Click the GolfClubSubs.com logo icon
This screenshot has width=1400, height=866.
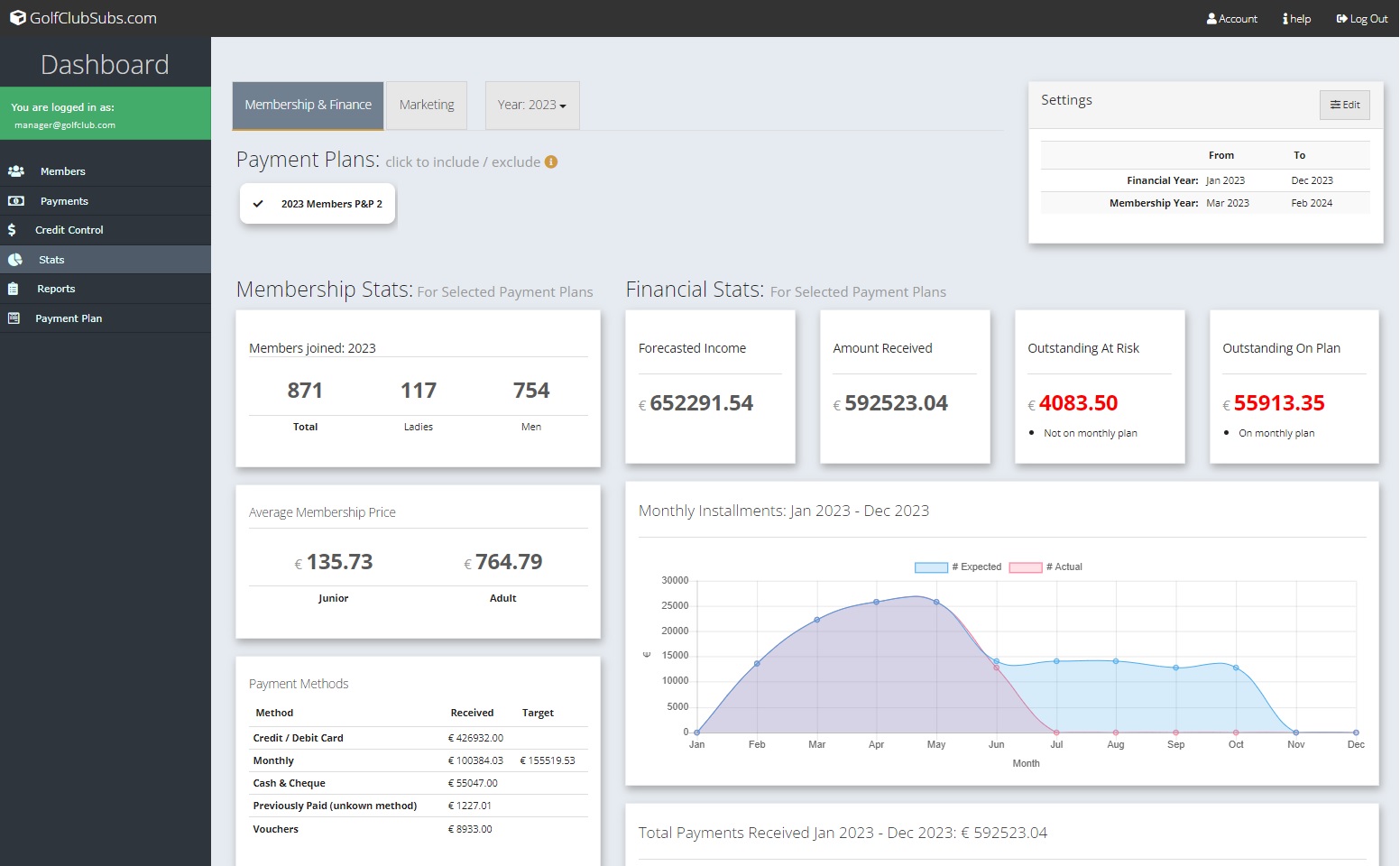pos(17,16)
